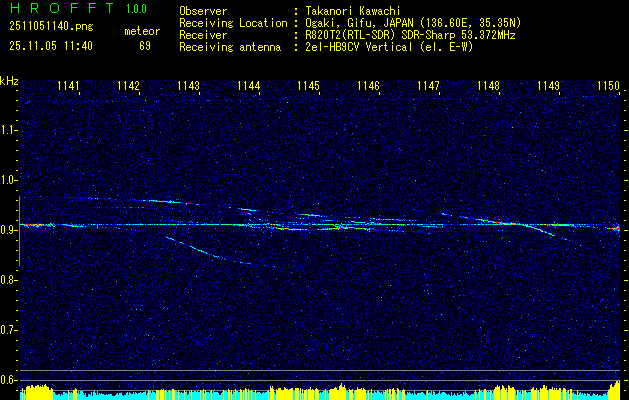
Task: Click the HROFFT program title
Action: click(x=62, y=8)
